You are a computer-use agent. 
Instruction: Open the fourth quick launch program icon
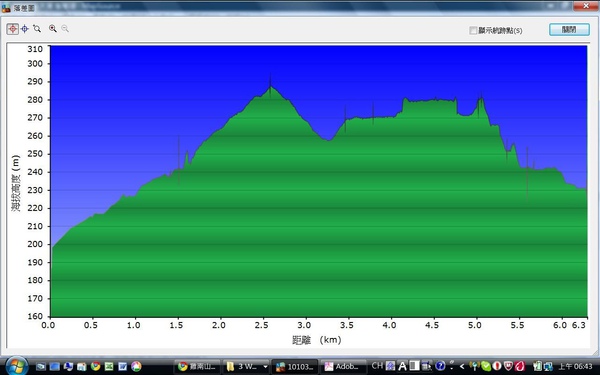click(x=82, y=367)
